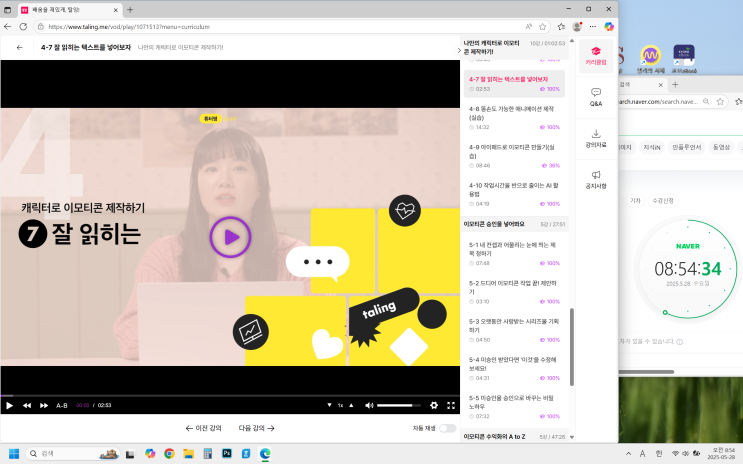Image resolution: width=743 pixels, height=464 pixels.
Task: Open a new tab in the taling Edge window
Action: (x=130, y=9)
